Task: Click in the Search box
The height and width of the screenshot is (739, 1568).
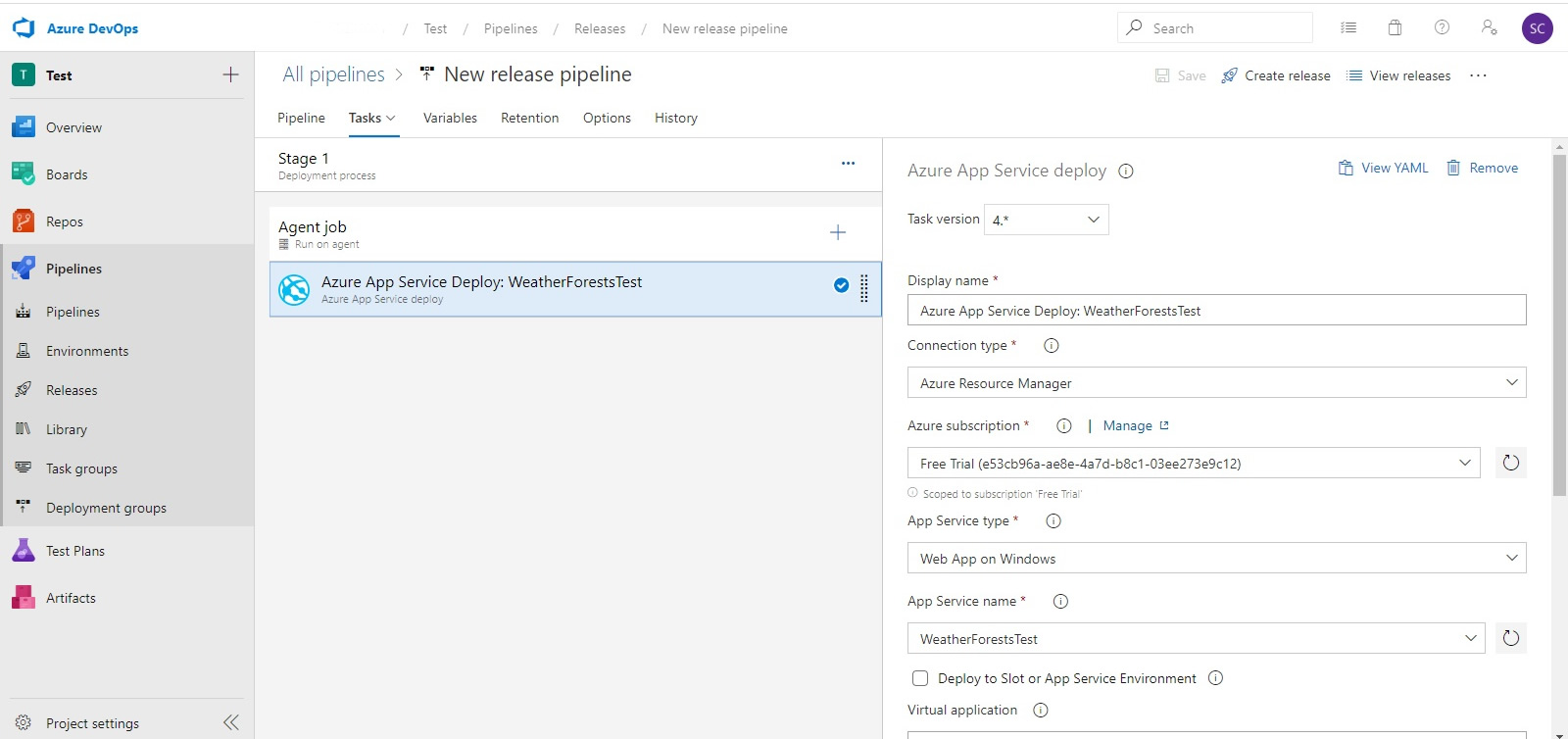Action: coord(1215,27)
